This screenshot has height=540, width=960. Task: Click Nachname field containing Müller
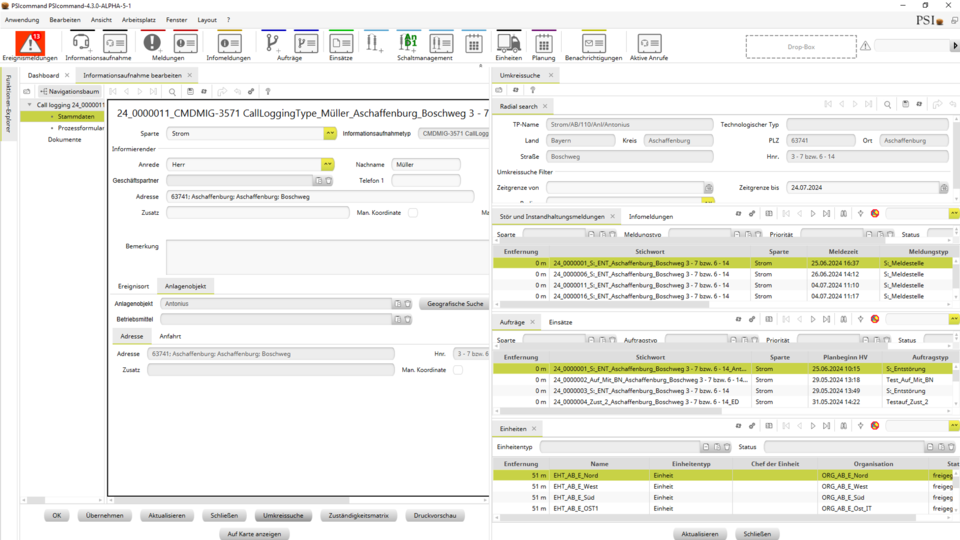tap(426, 165)
